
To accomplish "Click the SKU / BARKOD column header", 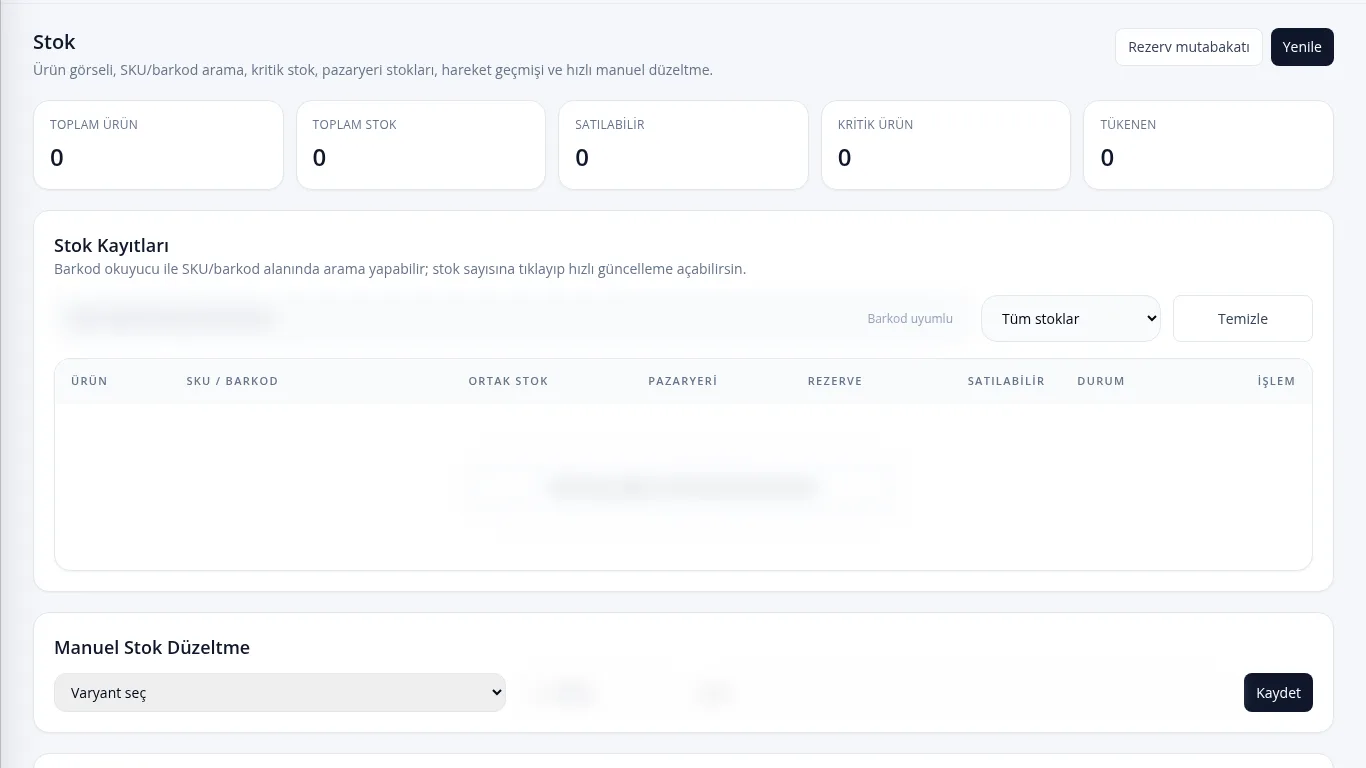I will 232,381.
